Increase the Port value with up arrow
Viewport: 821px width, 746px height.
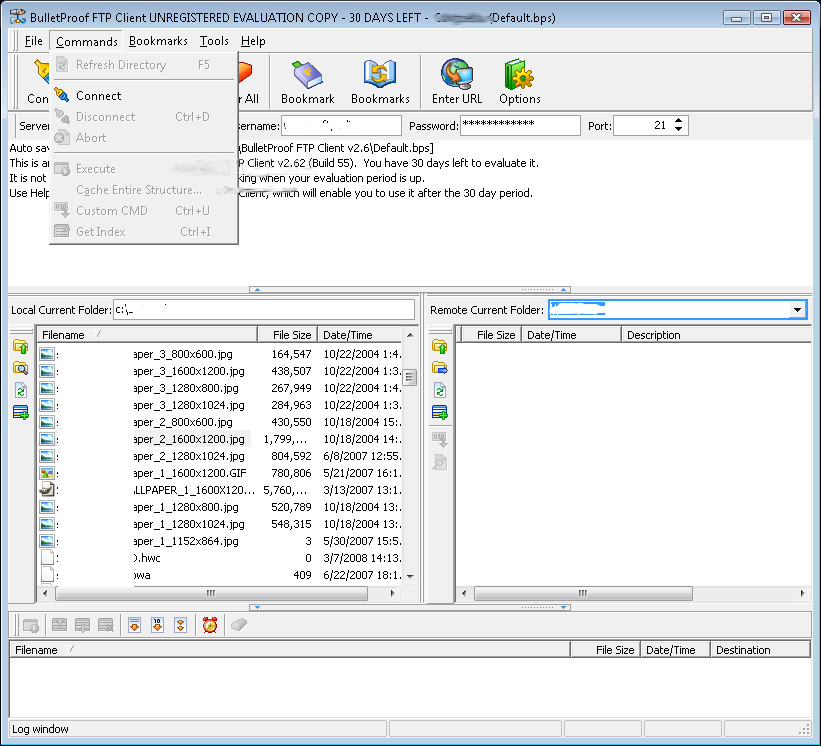pyautogui.click(x=679, y=121)
